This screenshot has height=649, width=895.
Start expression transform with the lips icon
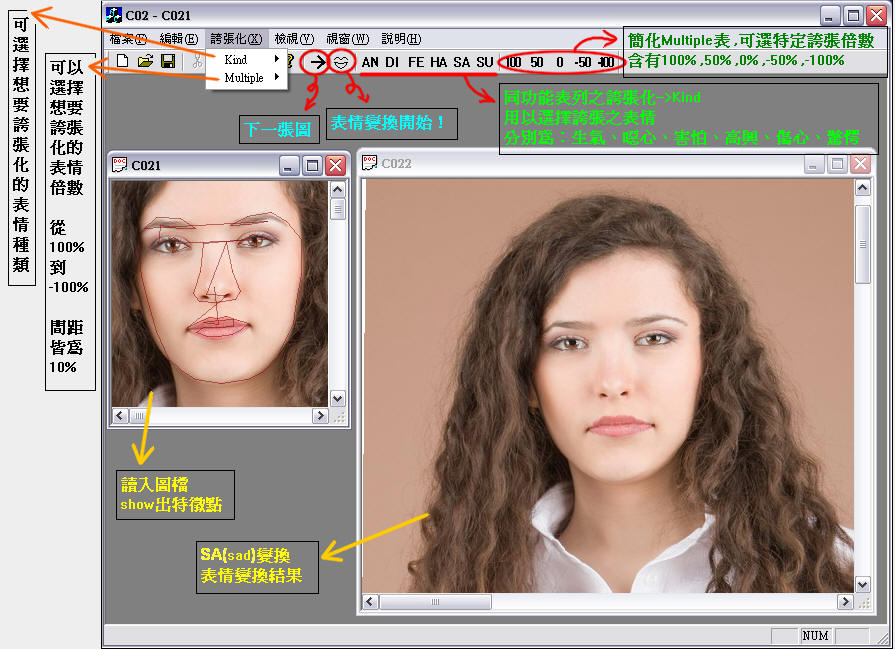(342, 62)
